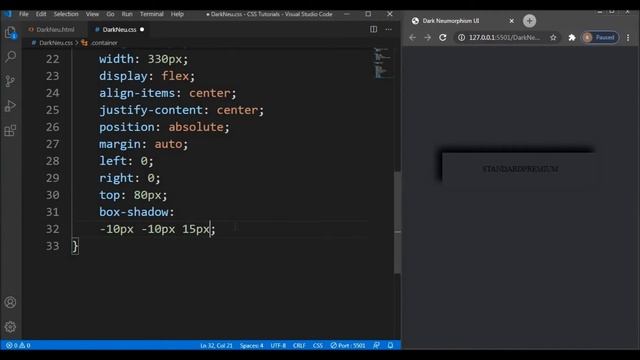Screen dimensions: 640x360
Task: Open the Accounts menu icon
Action: pos(11,302)
